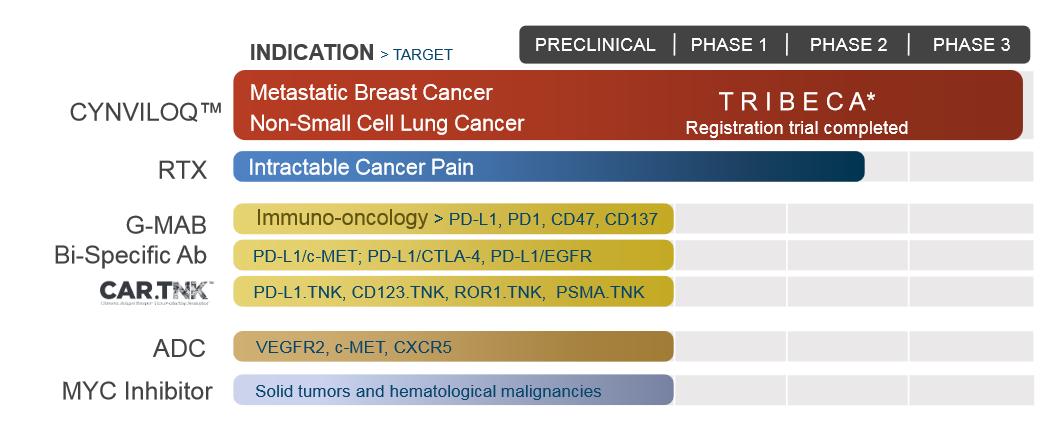Click the CYNVILOQ product label

pos(146,112)
